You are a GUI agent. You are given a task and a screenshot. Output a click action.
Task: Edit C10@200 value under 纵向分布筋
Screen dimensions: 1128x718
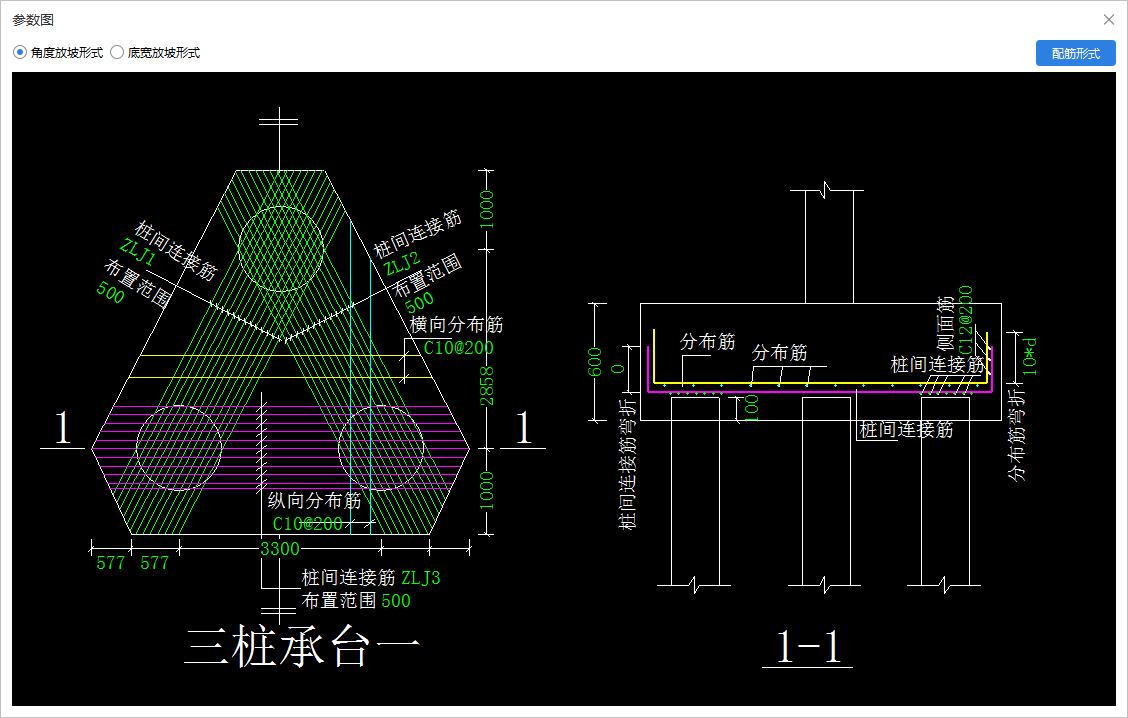(307, 524)
